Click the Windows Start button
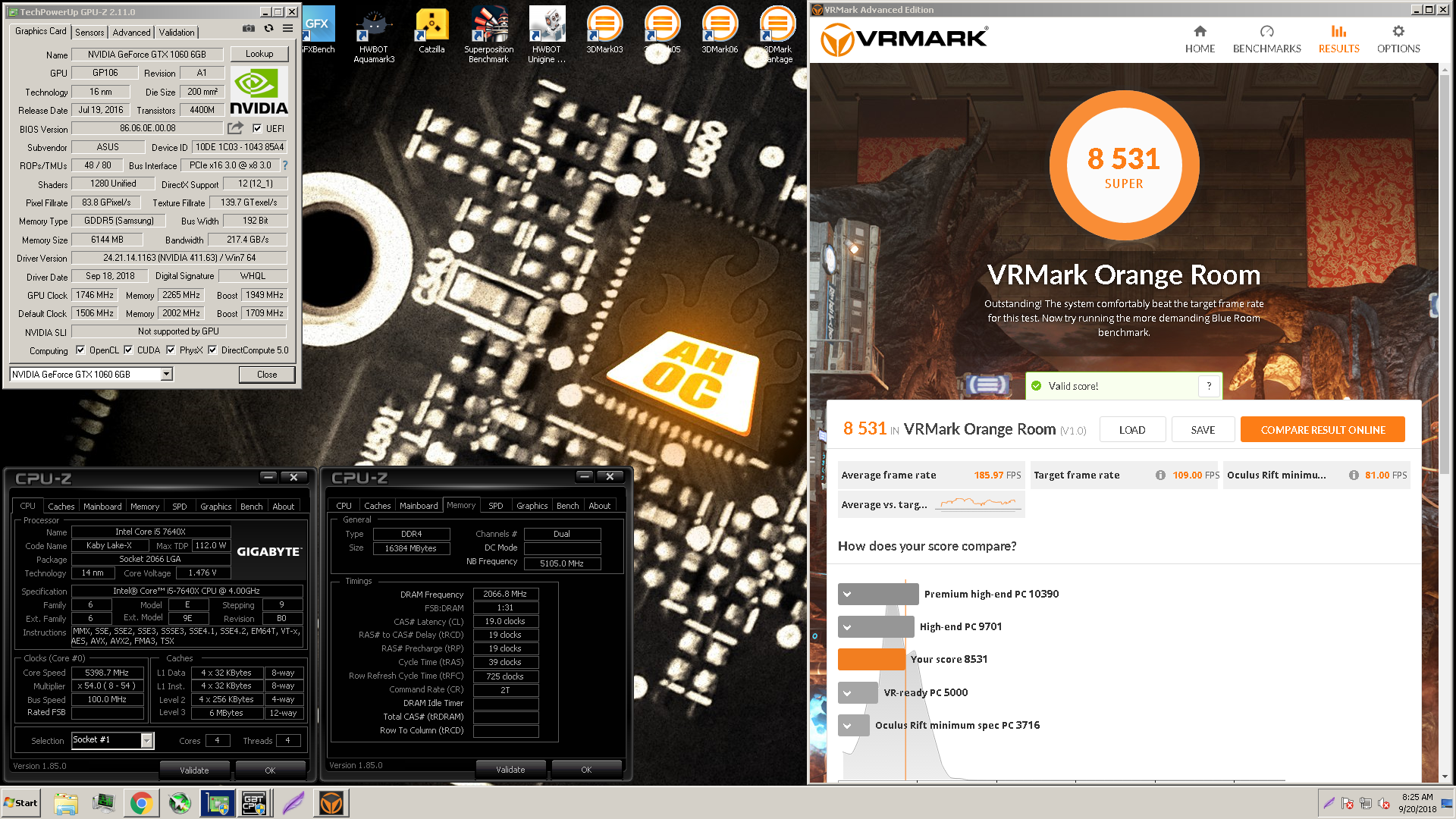Viewport: 1456px width, 819px height. click(20, 803)
